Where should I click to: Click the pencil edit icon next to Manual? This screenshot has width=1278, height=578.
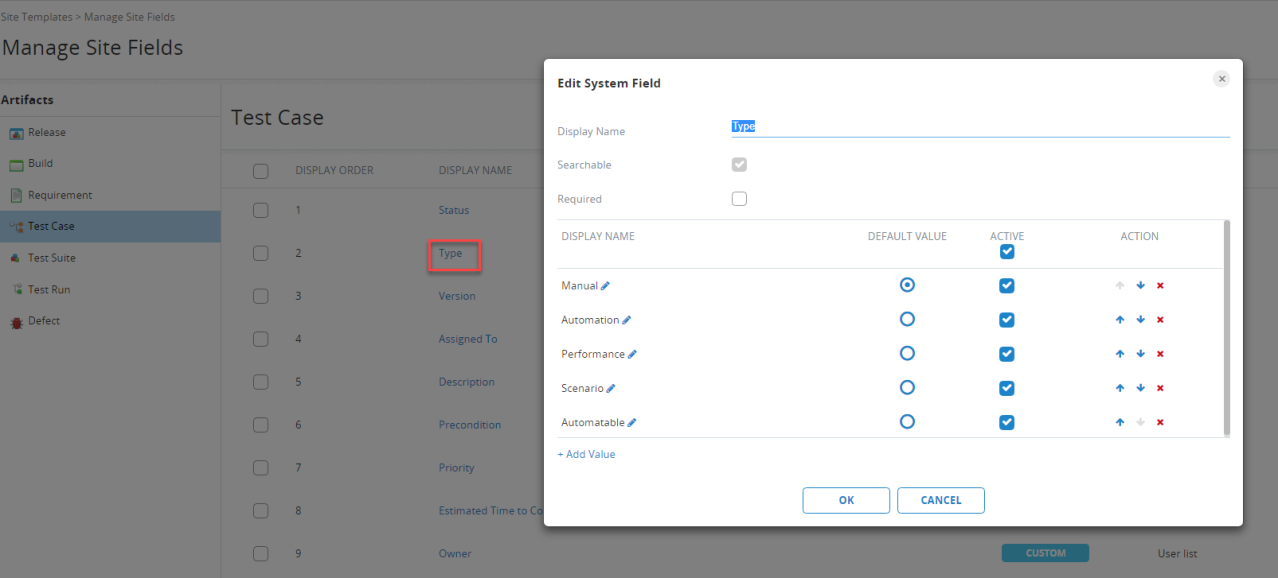coord(605,286)
